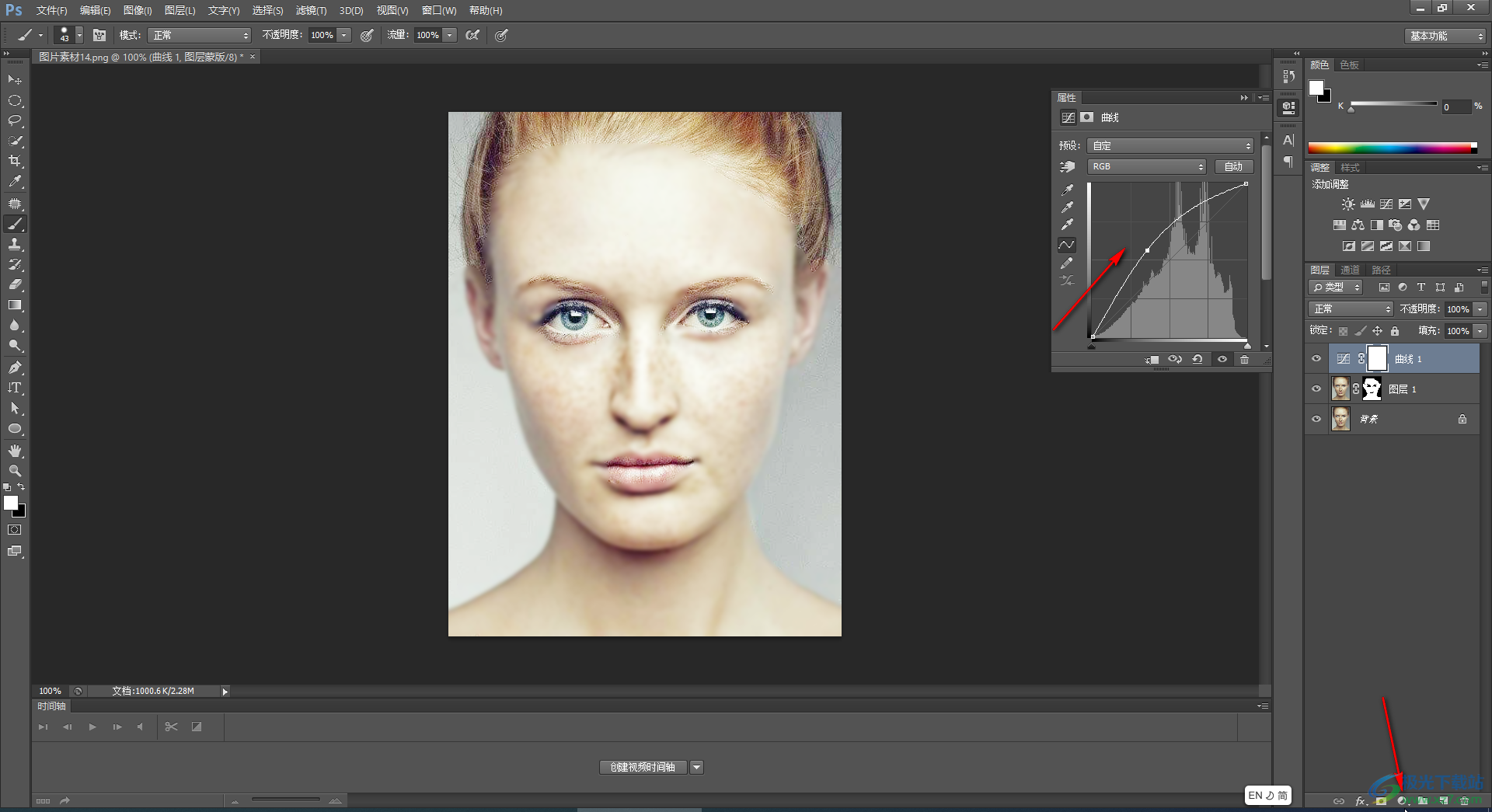Image resolution: width=1492 pixels, height=812 pixels.
Task: Select the layer mask thumbnail of 图层 1
Action: coord(1372,389)
